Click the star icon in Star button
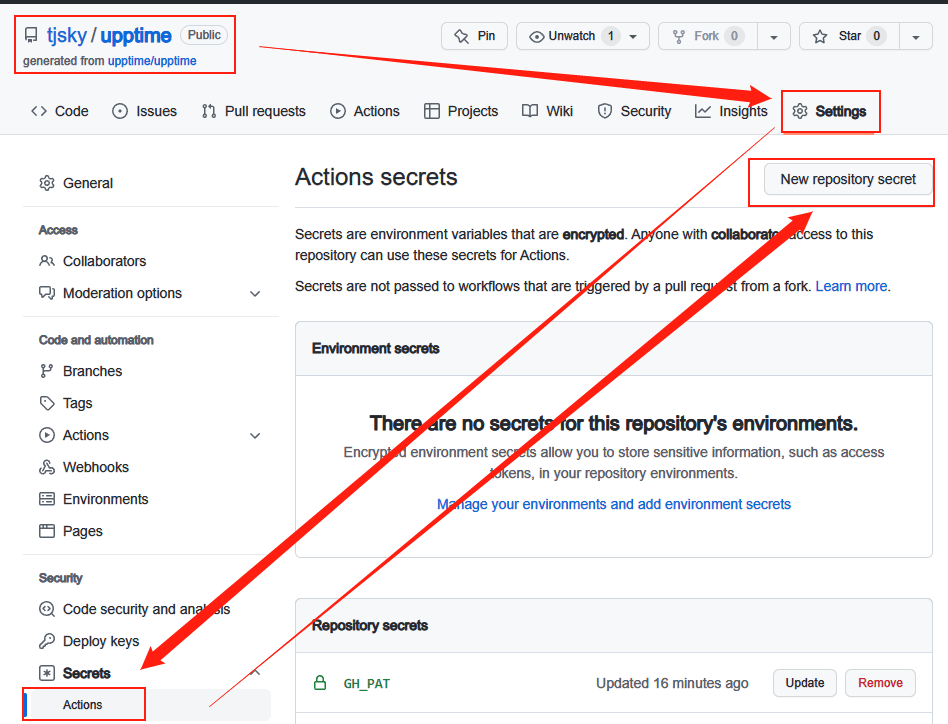This screenshot has width=948, height=724. [820, 36]
